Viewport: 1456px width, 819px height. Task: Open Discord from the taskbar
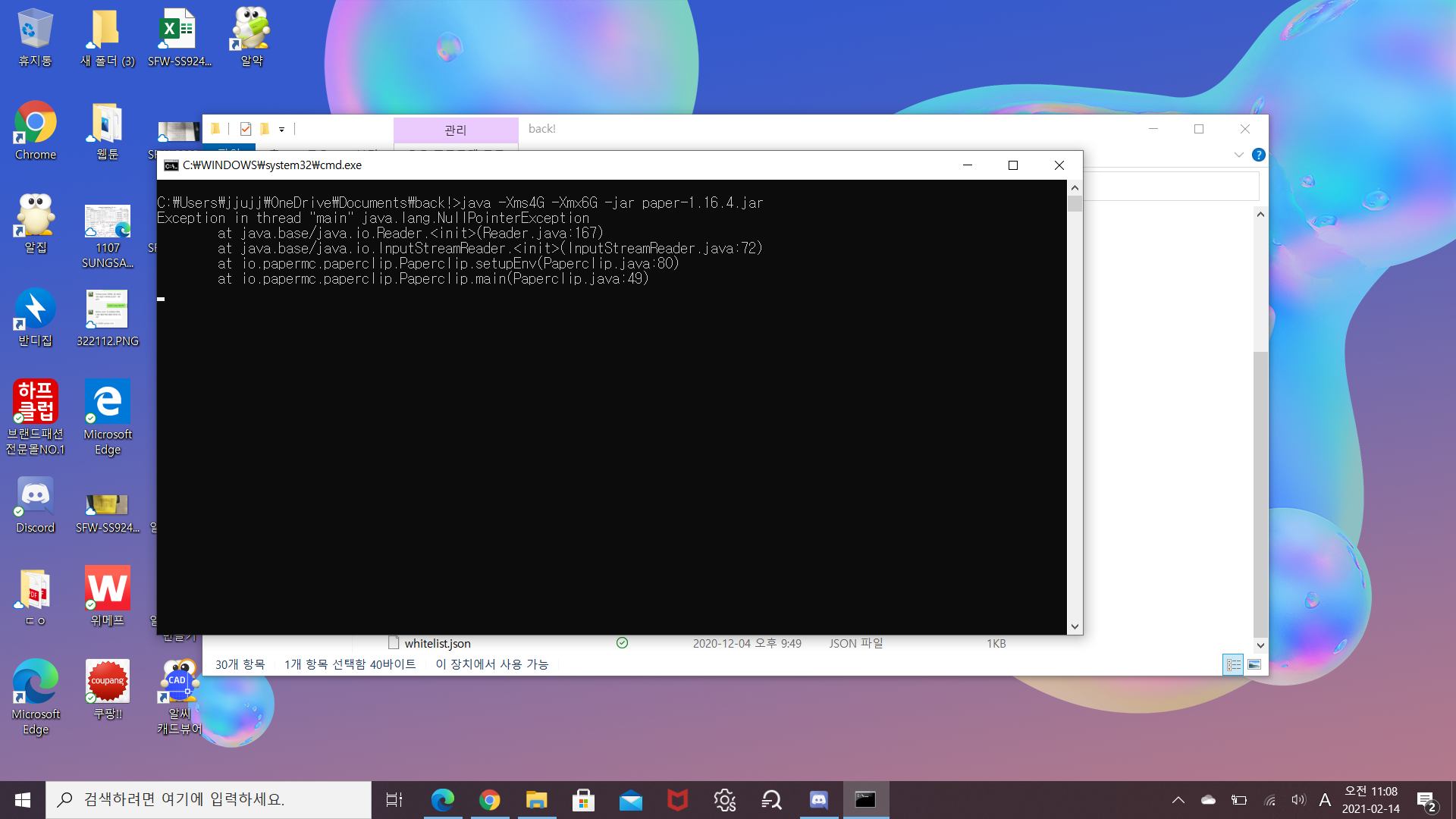point(818,800)
